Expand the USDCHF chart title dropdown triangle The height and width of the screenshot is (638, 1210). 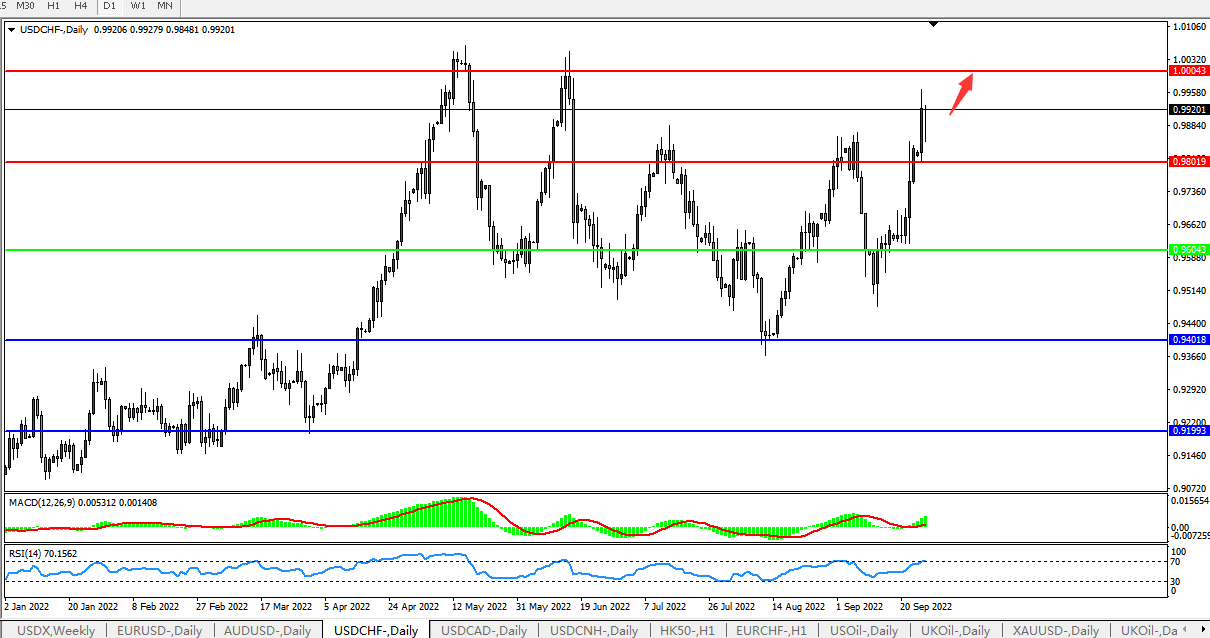pos(11,30)
